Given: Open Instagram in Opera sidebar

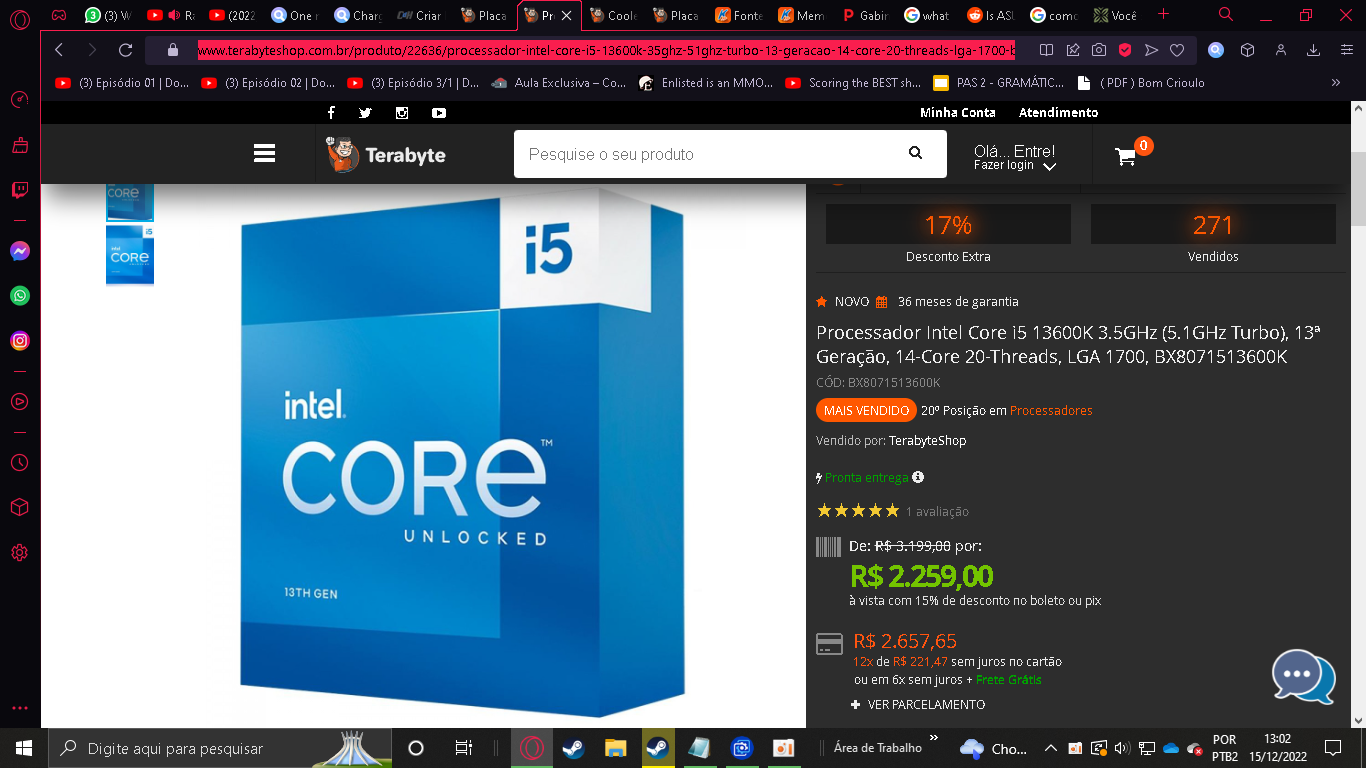Looking at the screenshot, I should pos(20,341).
